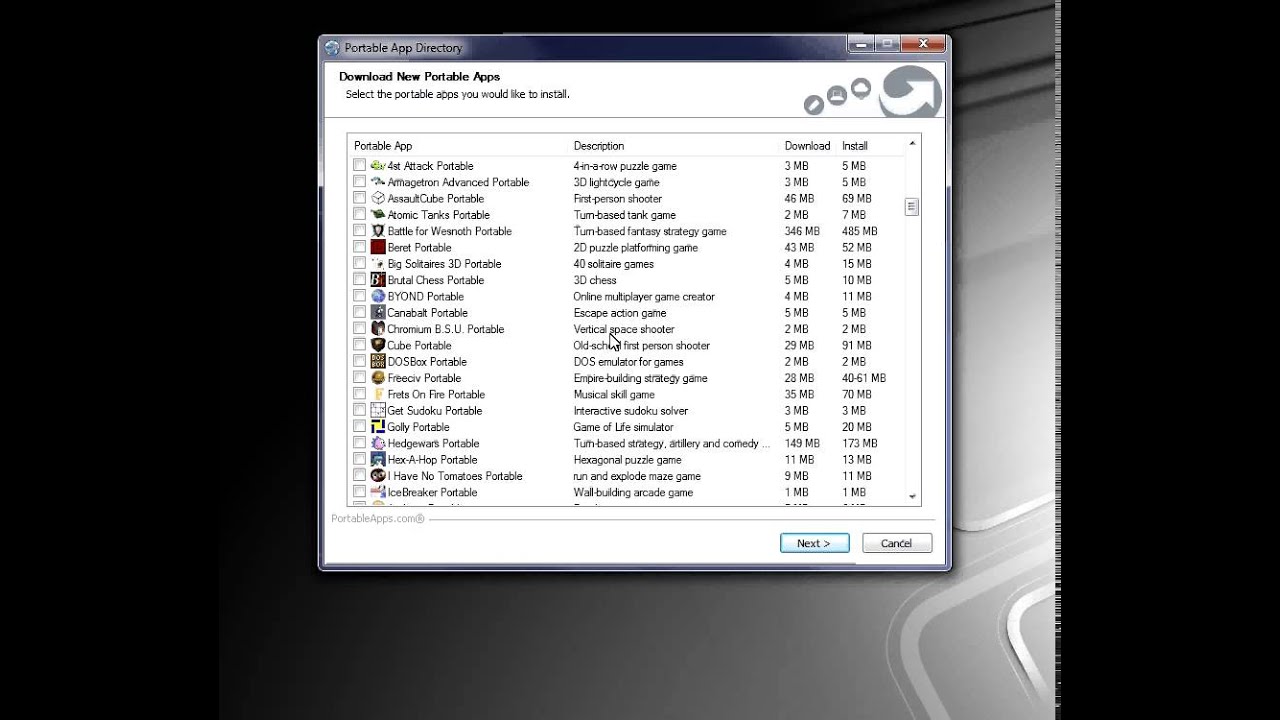Click the Armagetron Advanced Portable icon

(x=378, y=182)
